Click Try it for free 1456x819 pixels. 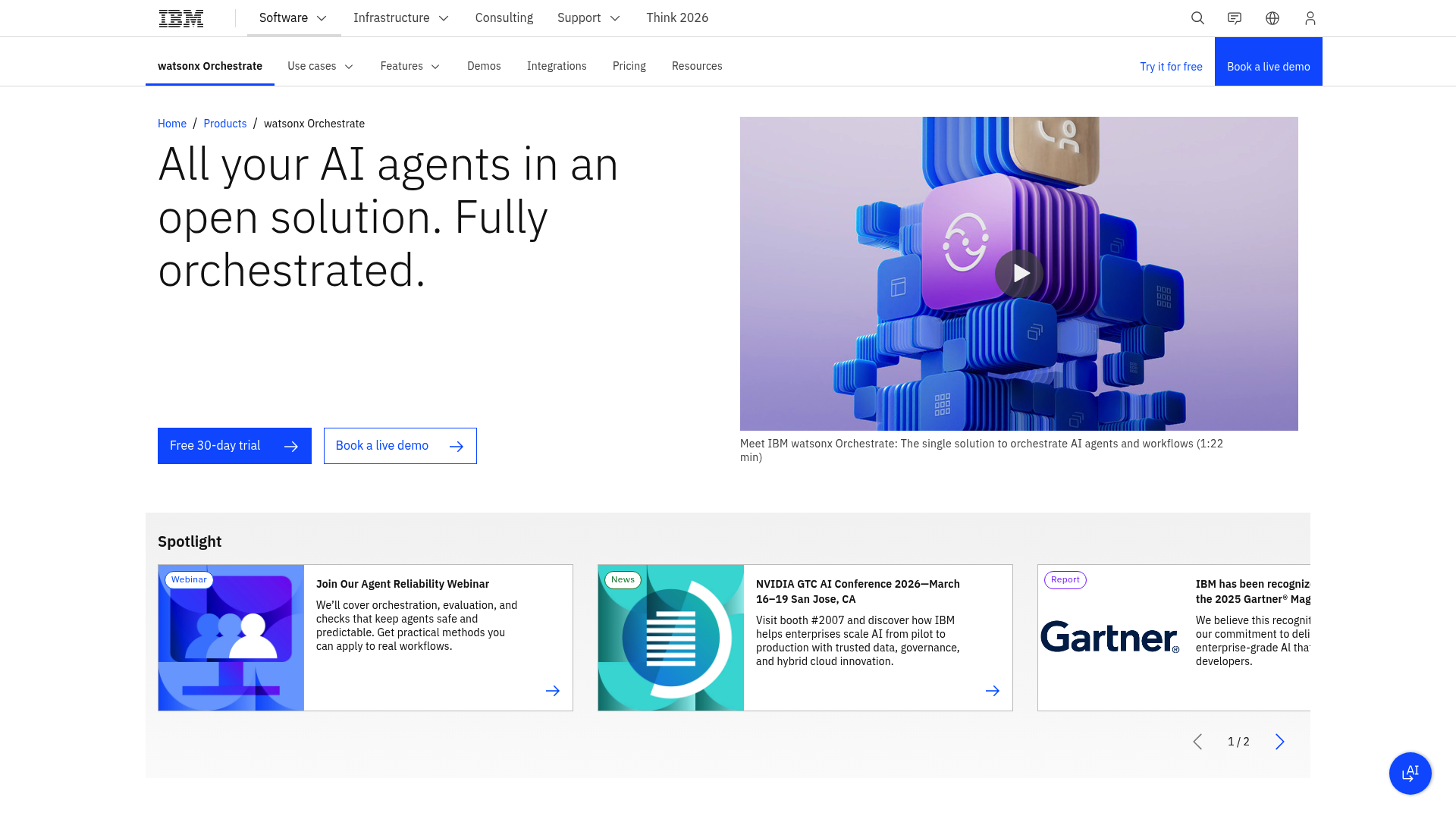[1171, 66]
